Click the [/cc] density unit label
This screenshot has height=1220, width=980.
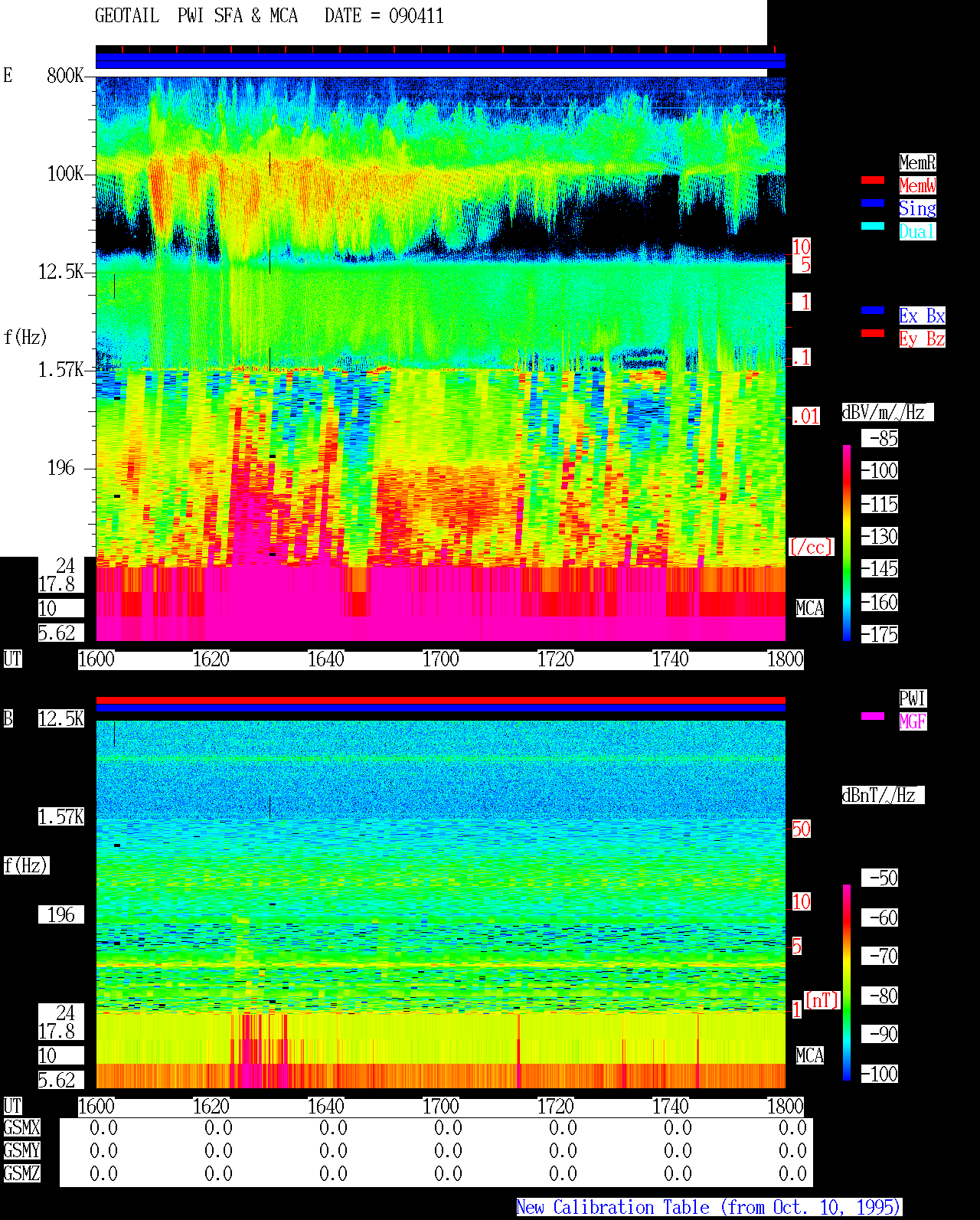[x=811, y=547]
